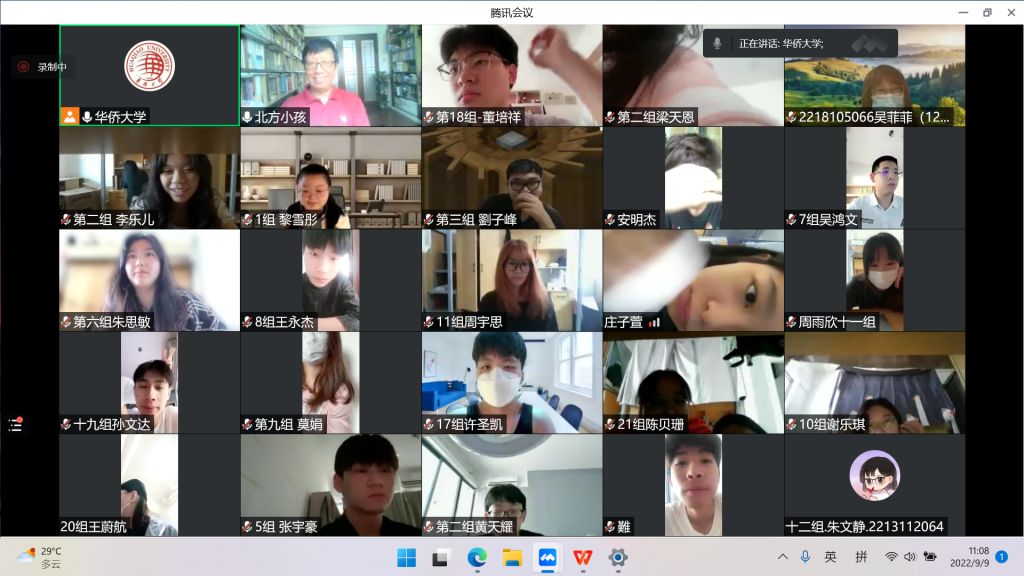Click the microphone icon next to 北方小孩
Image resolution: width=1024 pixels, height=576 pixels.
point(247,117)
